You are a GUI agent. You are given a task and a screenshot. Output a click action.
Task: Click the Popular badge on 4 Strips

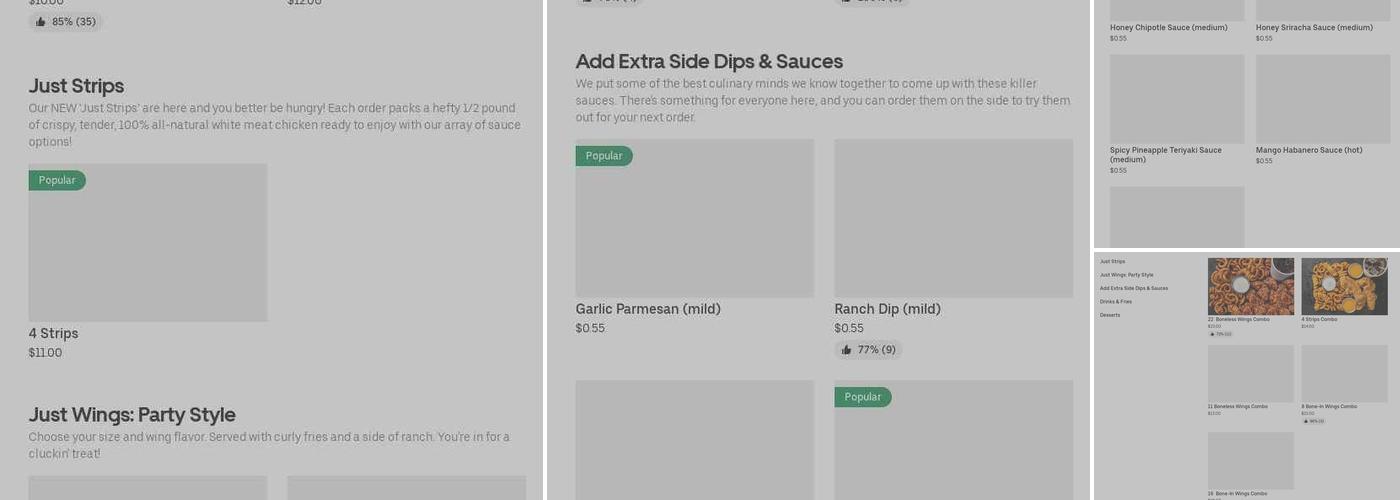pos(57,181)
